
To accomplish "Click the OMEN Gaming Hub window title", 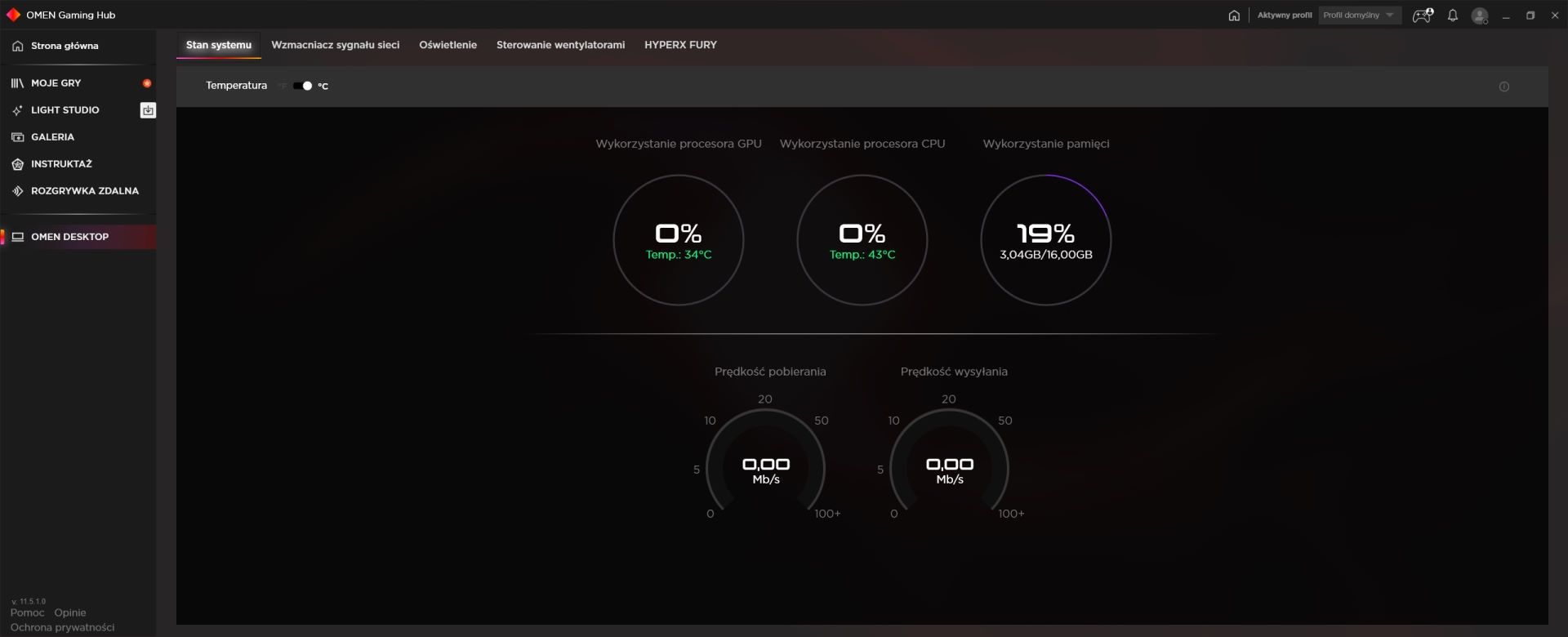I will pos(71,15).
